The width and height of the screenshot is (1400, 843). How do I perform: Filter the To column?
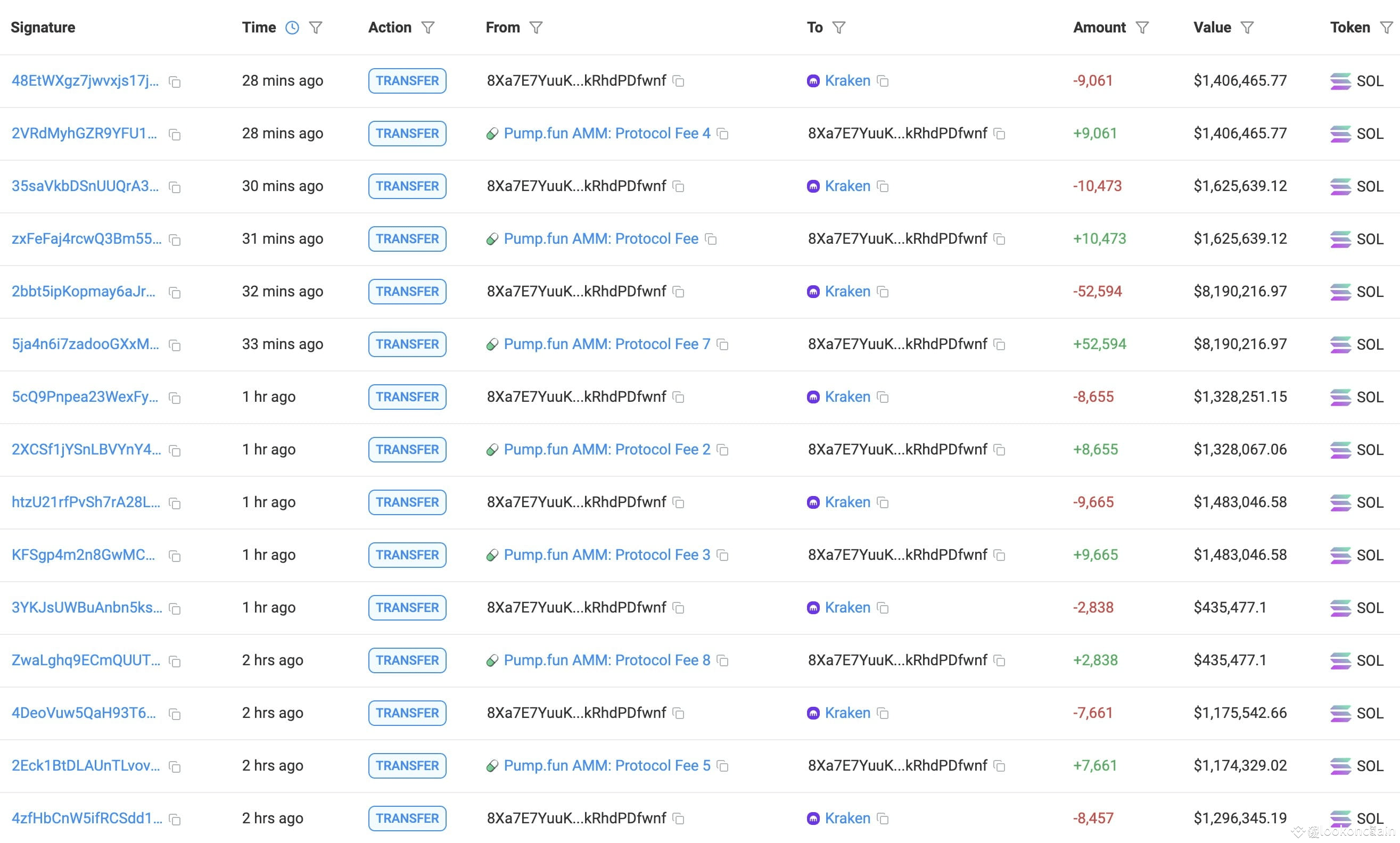pos(838,27)
